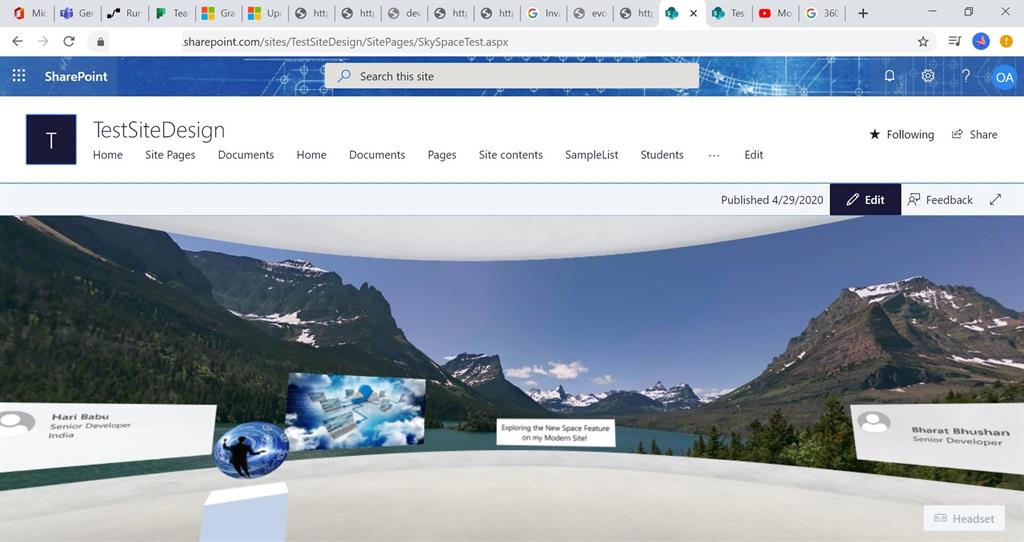
Task: Click the TestSiteDesign site title
Action: 159,130
